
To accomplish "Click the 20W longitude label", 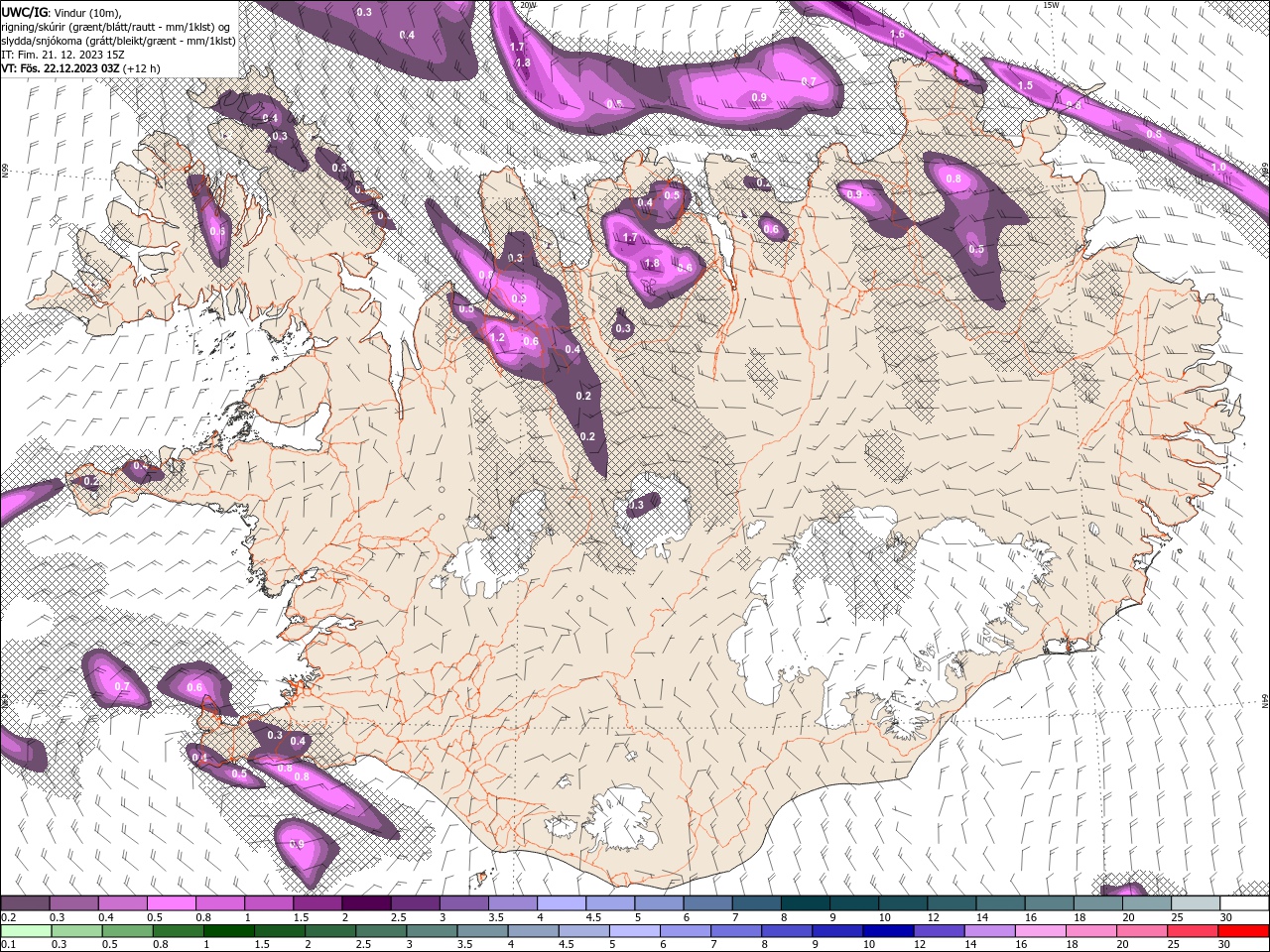I will tap(528, 5).
